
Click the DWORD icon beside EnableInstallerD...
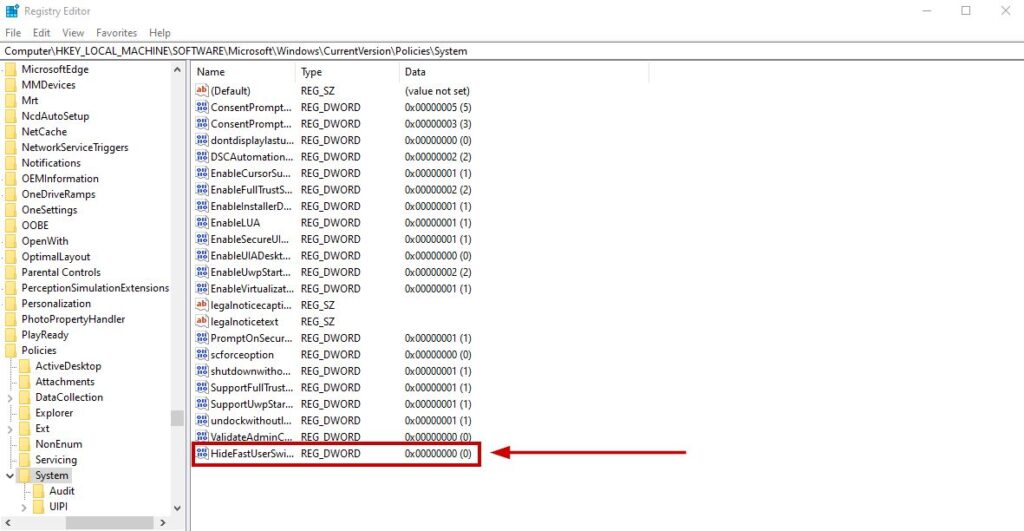click(x=202, y=206)
